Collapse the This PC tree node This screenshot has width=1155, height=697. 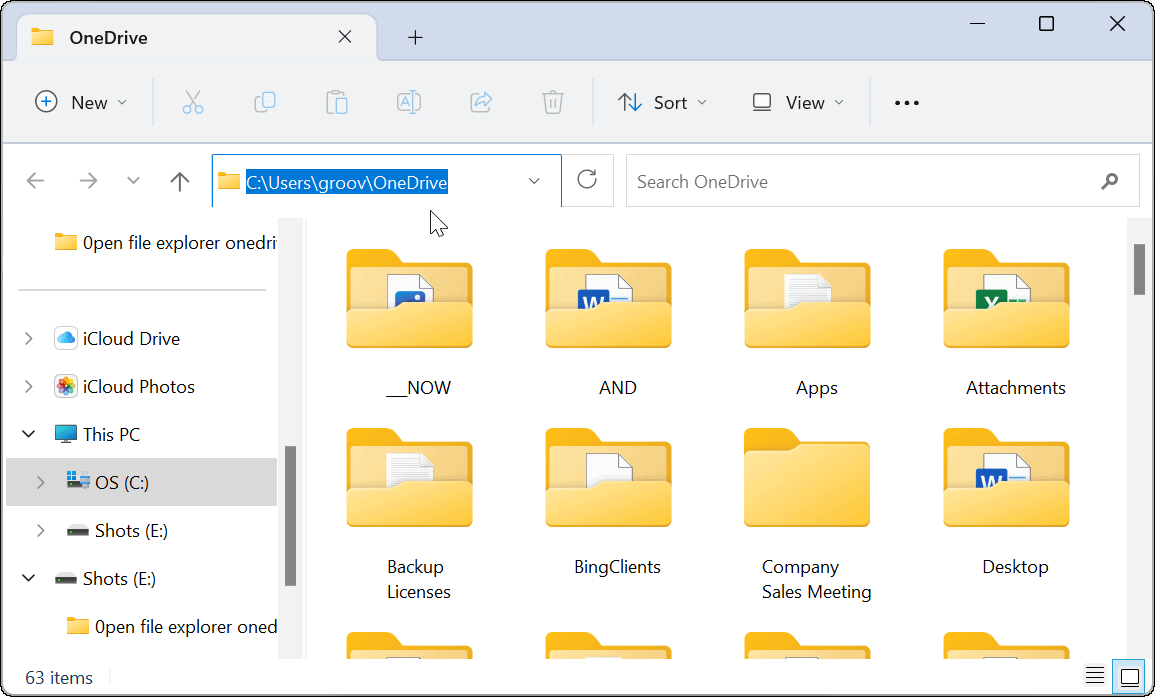coord(29,434)
